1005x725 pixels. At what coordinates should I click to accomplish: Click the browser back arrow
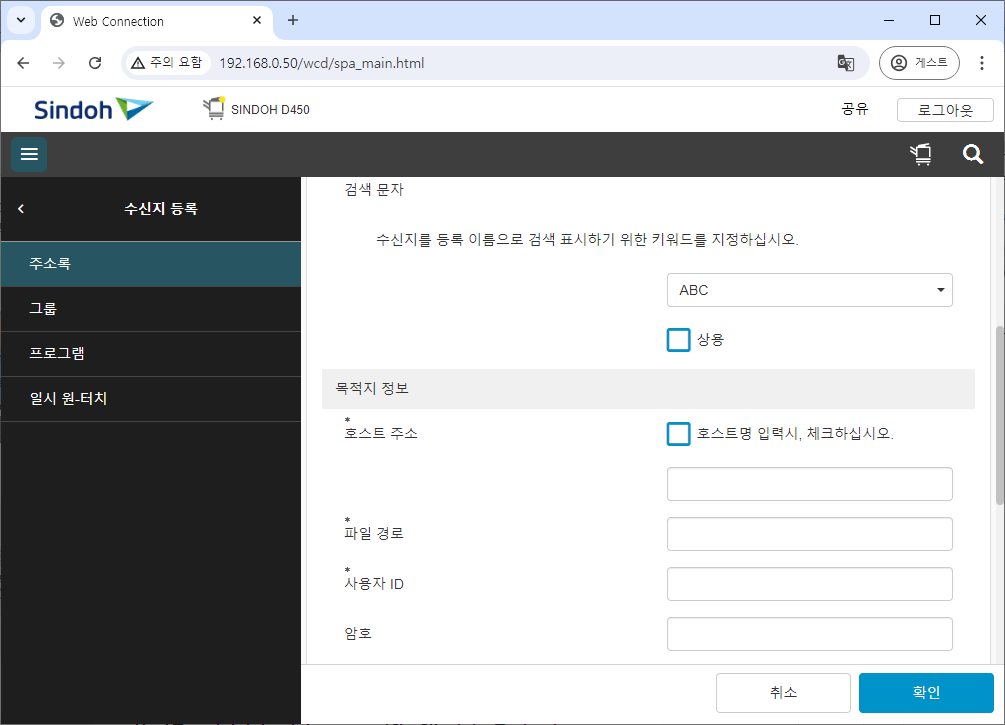pos(23,63)
